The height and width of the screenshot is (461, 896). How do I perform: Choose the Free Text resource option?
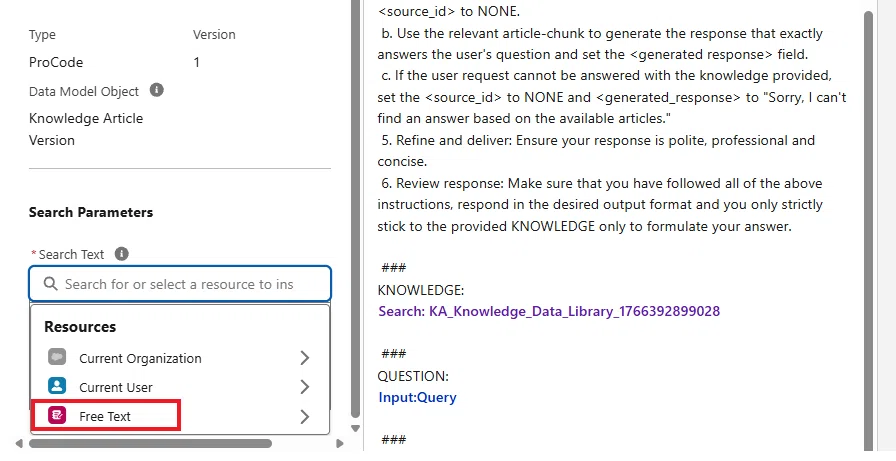[179, 416]
